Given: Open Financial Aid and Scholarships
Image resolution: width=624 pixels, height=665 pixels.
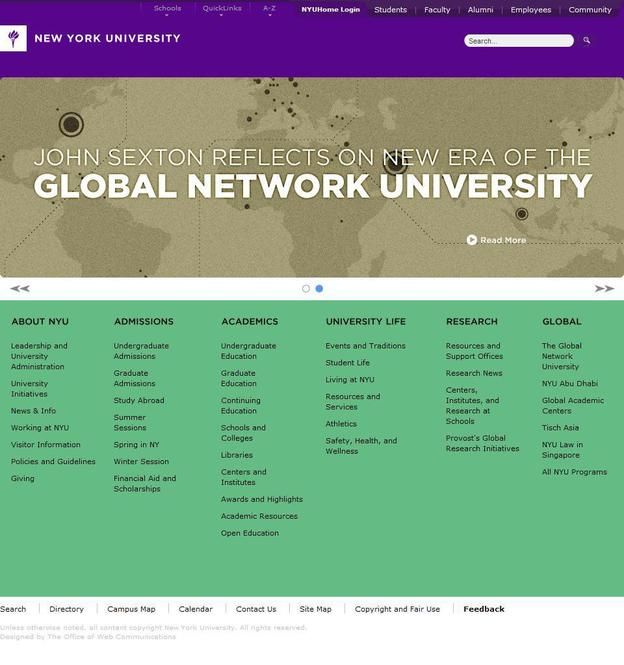Looking at the screenshot, I should 145,483.
